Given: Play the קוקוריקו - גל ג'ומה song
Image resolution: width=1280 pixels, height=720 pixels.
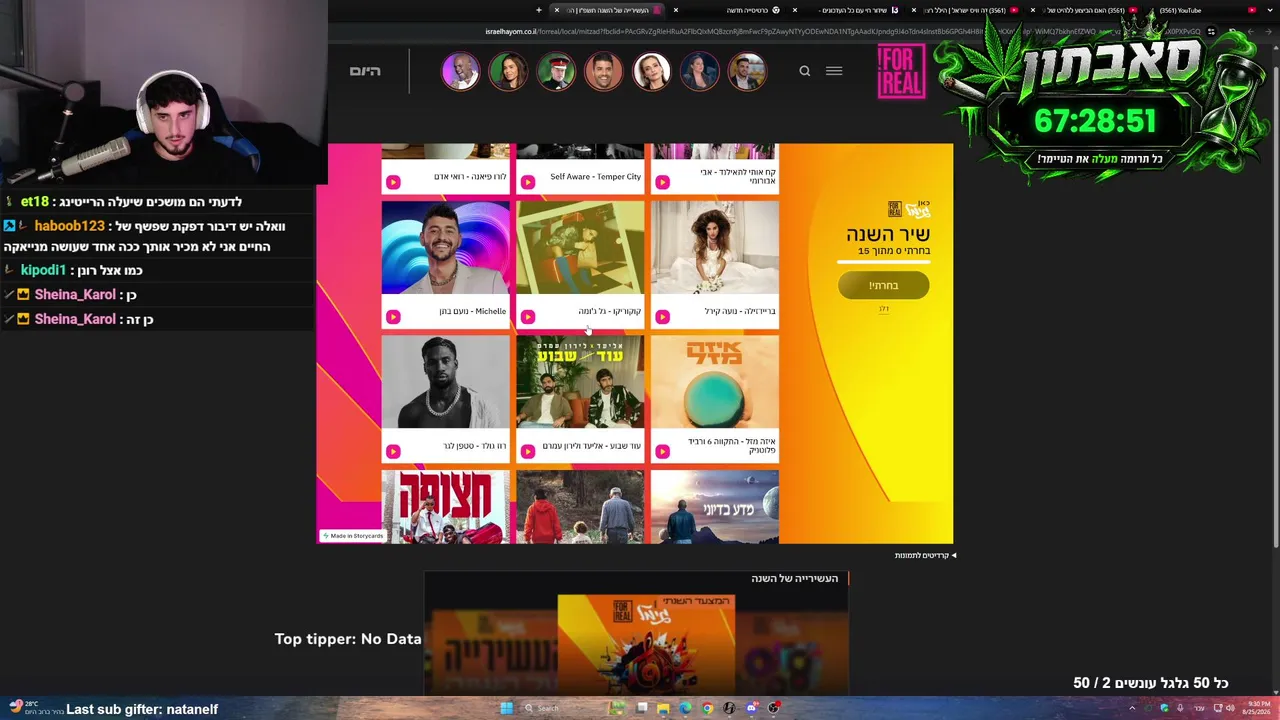Looking at the screenshot, I should [x=528, y=316].
